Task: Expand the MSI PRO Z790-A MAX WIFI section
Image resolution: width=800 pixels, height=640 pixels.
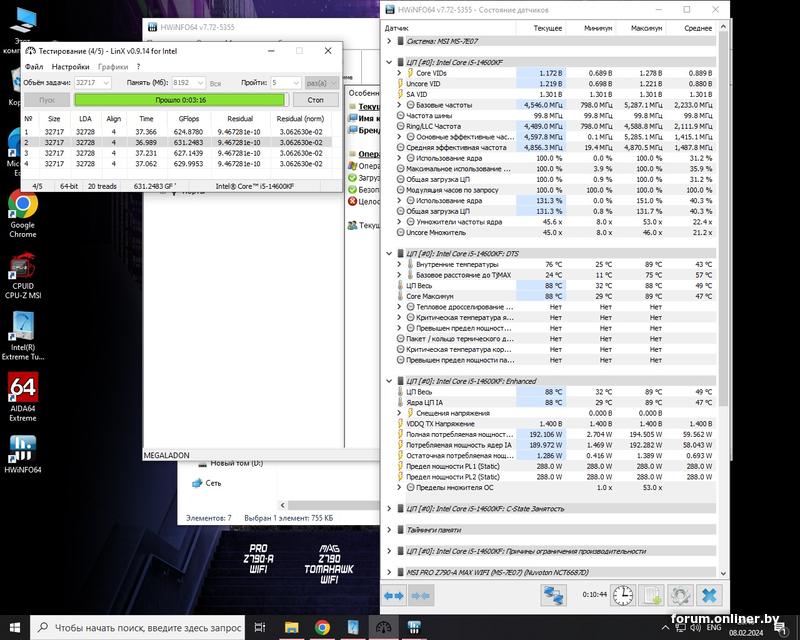Action: pos(389,571)
